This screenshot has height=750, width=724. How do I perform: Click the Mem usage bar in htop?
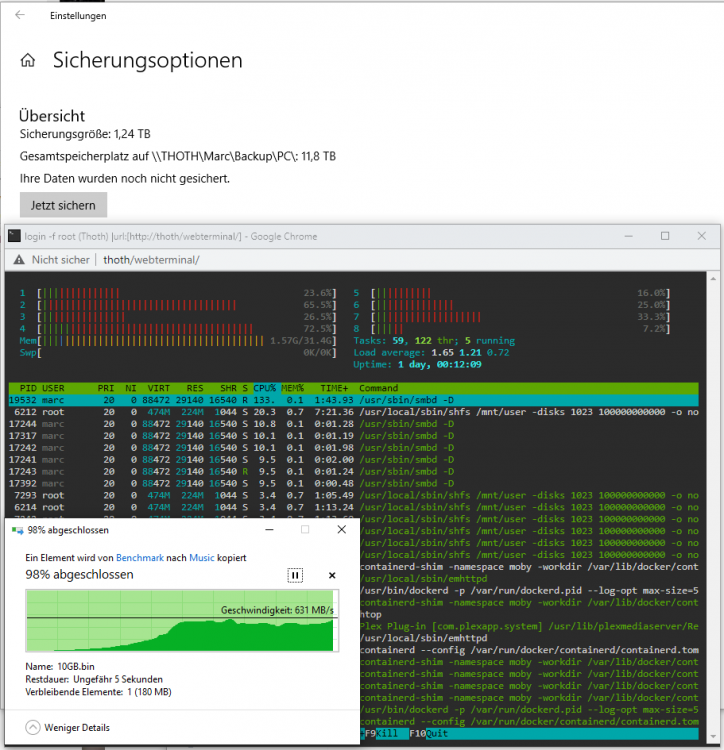point(178,341)
